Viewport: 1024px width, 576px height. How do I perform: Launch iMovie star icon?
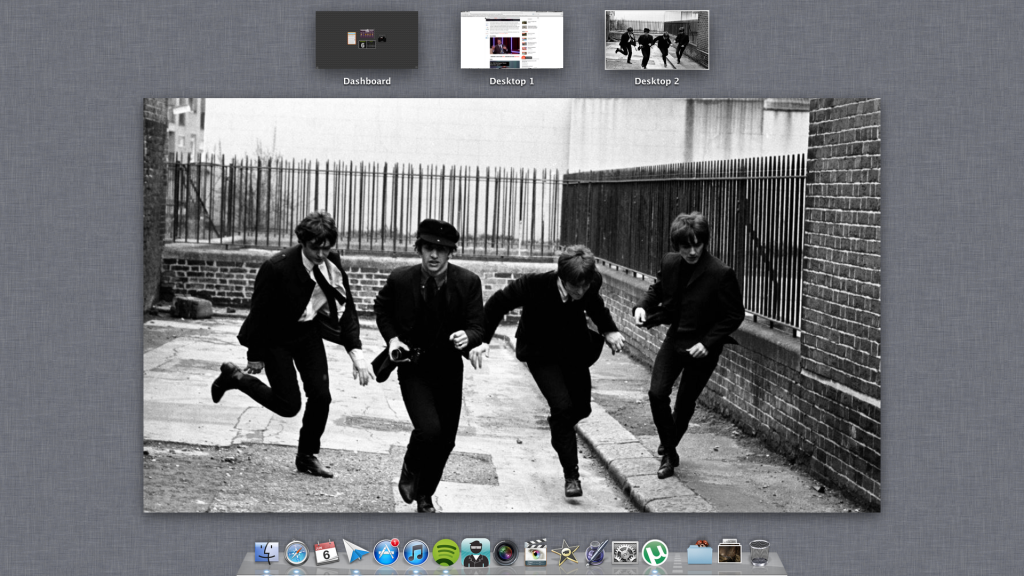tap(565, 552)
